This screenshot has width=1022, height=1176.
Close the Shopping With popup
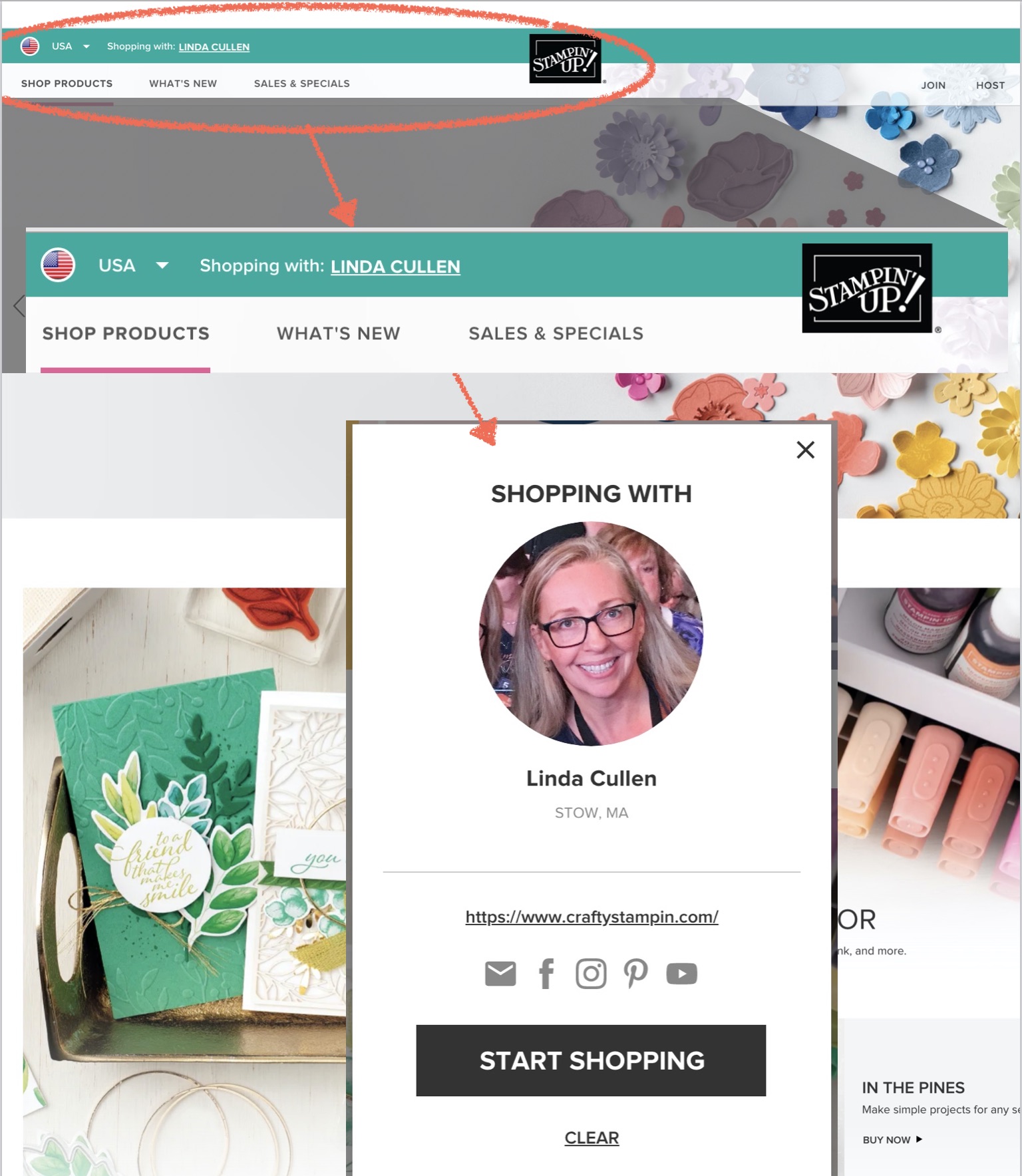coord(806,450)
